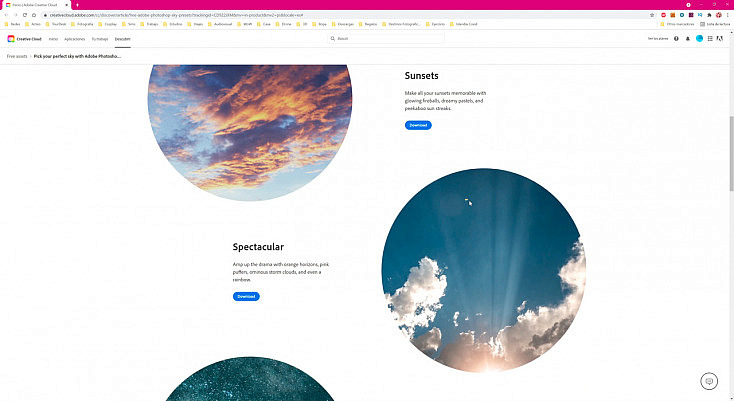
Task: Open the Aplicaciones tab
Action: (x=75, y=39)
